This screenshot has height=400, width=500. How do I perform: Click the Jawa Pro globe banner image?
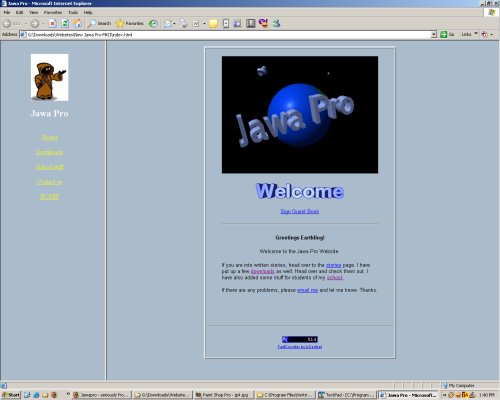pos(300,115)
